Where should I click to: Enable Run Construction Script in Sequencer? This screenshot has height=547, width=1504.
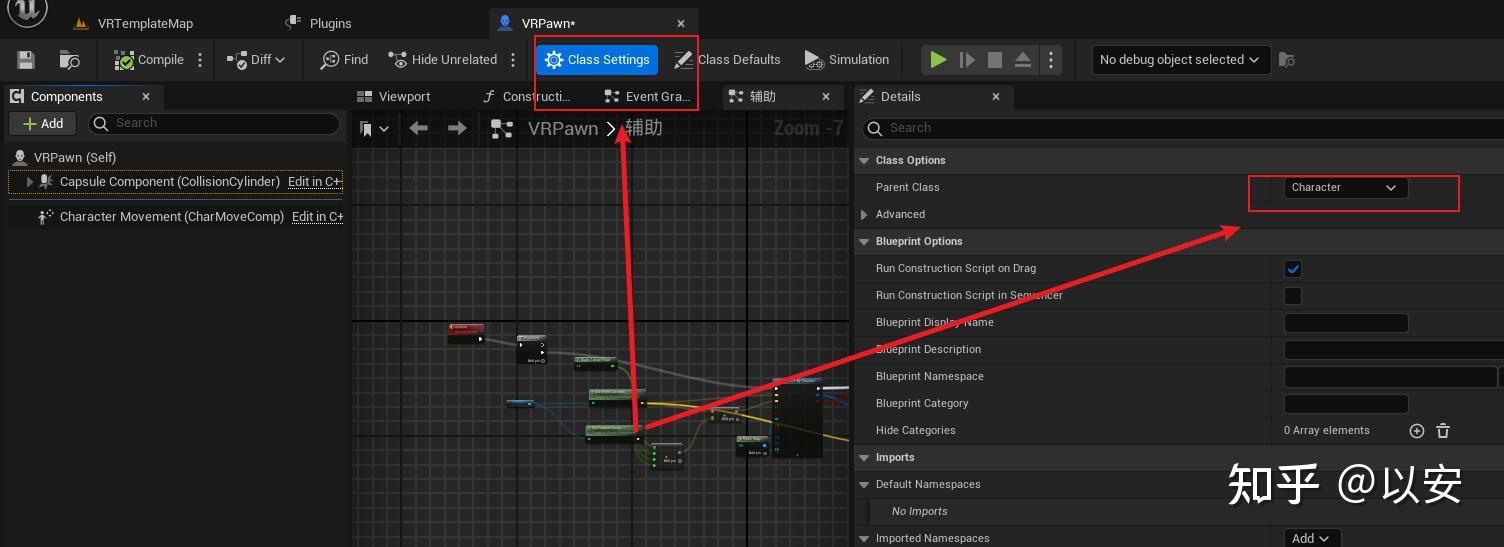(x=1293, y=296)
